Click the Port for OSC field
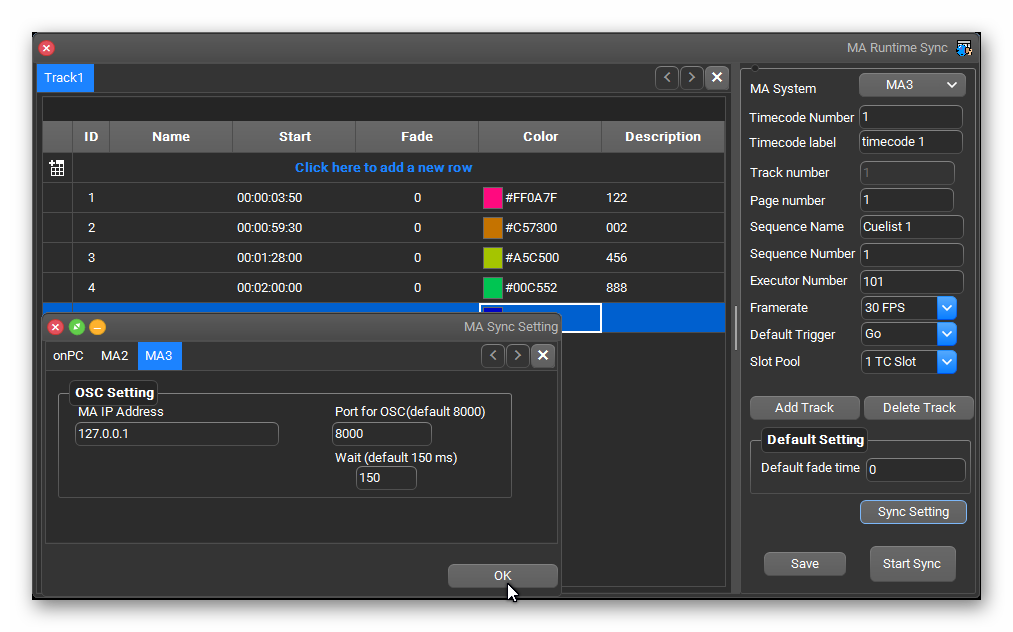This screenshot has height=632, width=1013. [x=382, y=434]
